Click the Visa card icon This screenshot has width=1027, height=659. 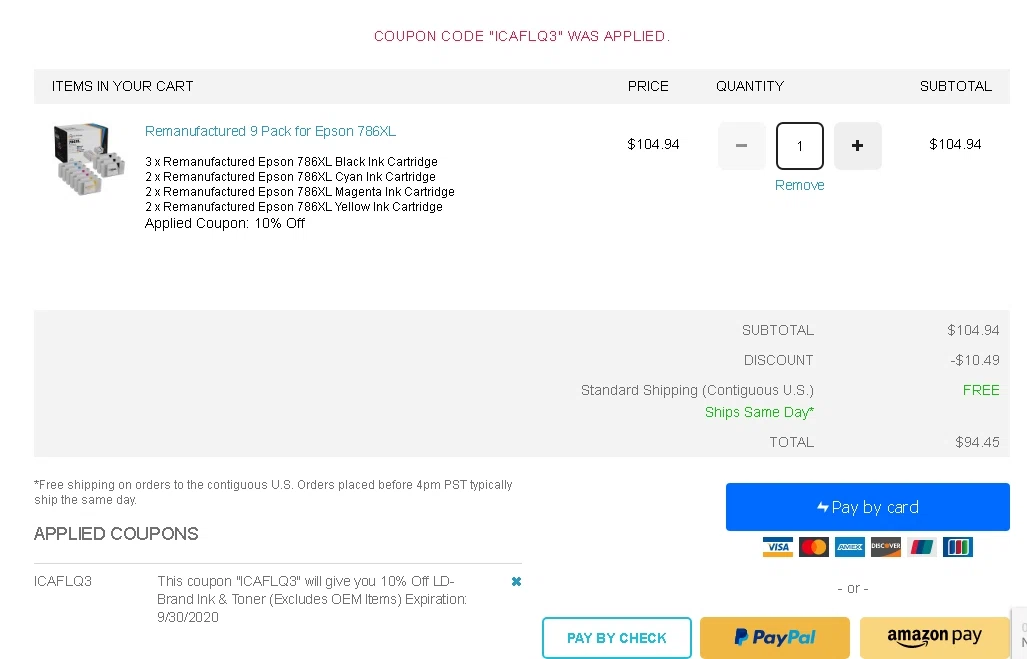click(x=777, y=547)
